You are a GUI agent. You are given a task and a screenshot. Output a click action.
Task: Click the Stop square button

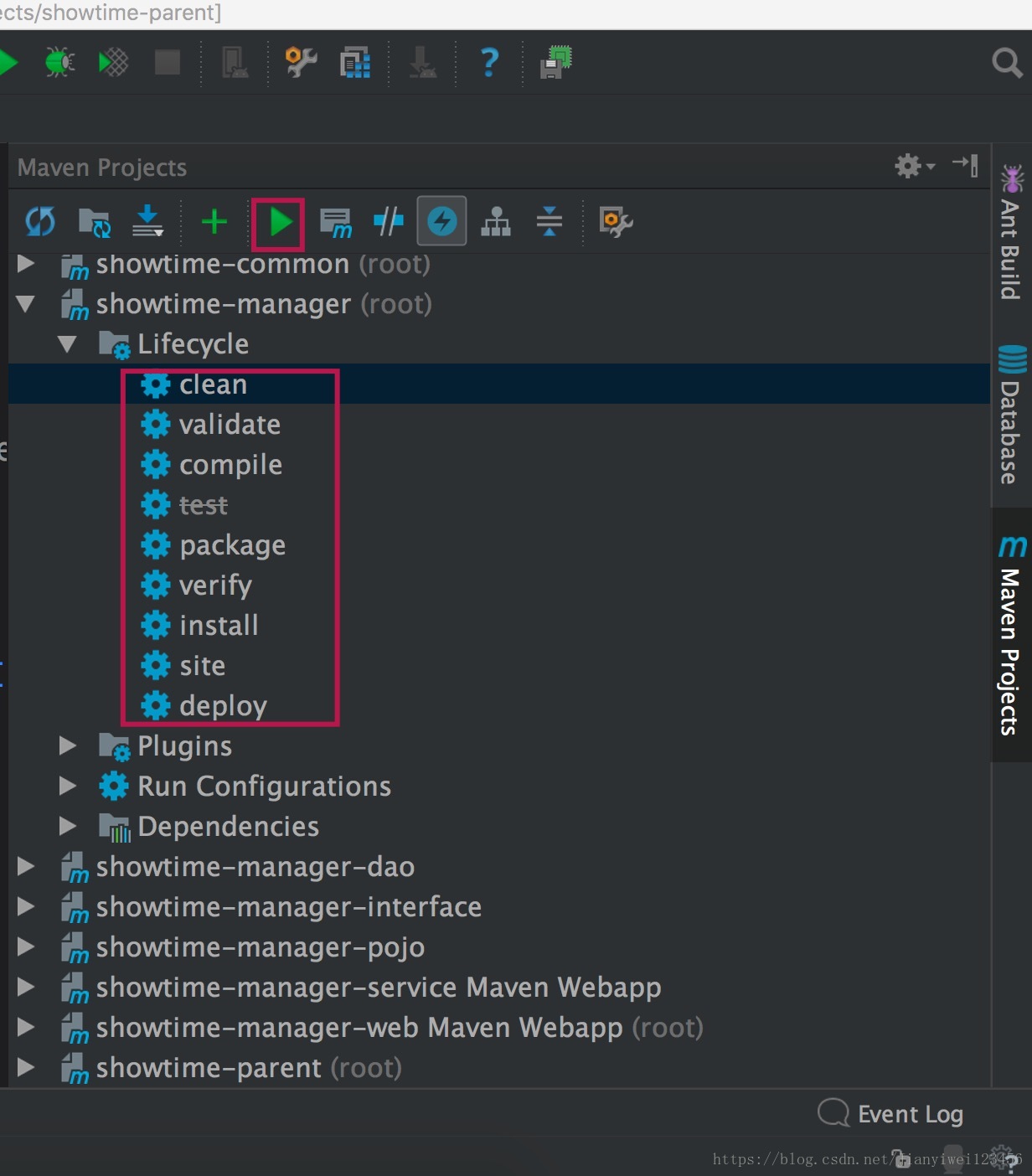(x=168, y=62)
